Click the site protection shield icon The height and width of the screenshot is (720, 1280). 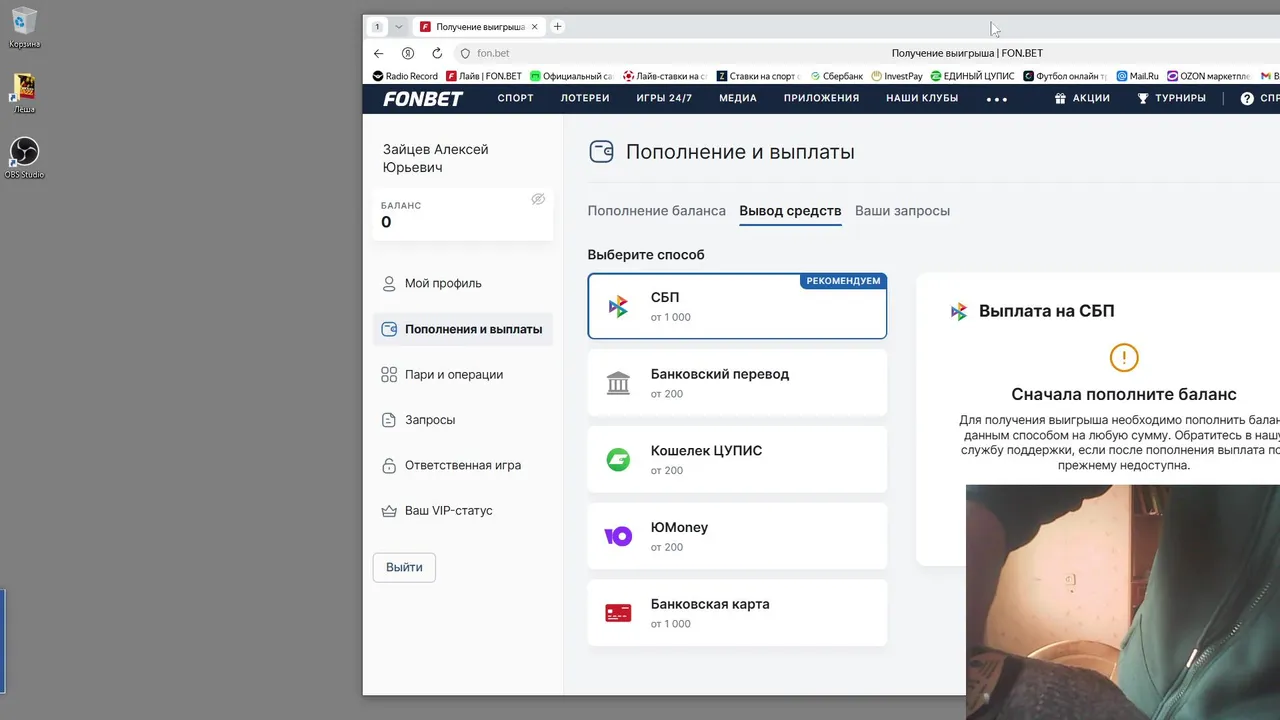click(x=465, y=53)
